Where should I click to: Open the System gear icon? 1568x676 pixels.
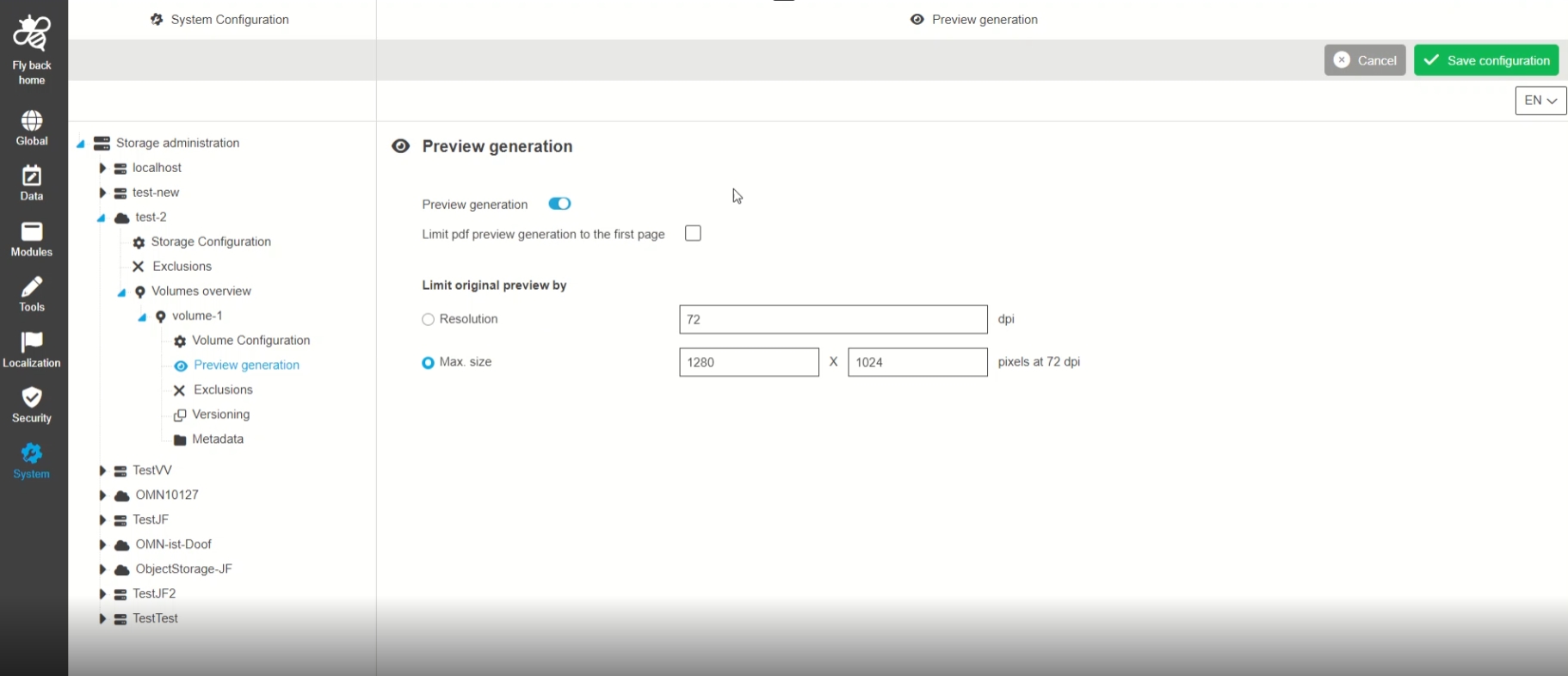[32, 453]
